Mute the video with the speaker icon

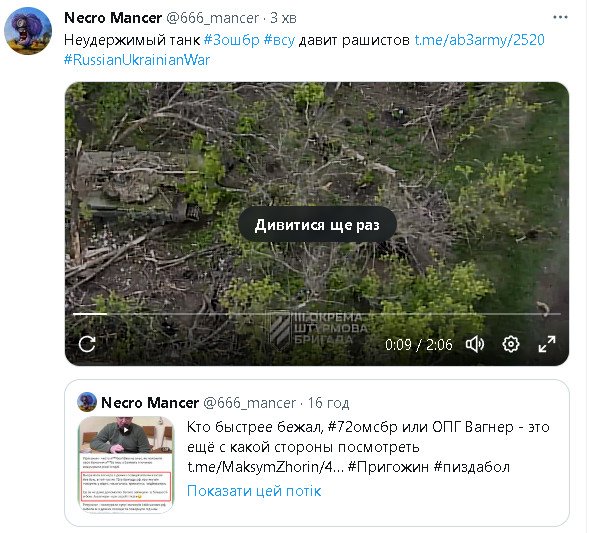(475, 344)
